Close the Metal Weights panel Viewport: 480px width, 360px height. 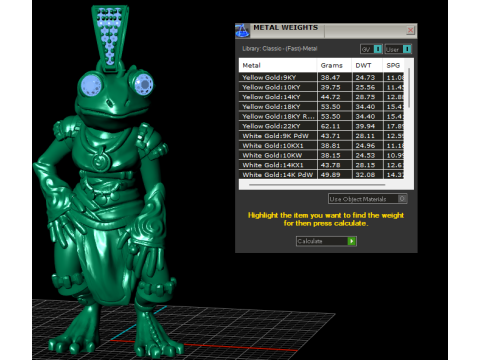pos(411,30)
